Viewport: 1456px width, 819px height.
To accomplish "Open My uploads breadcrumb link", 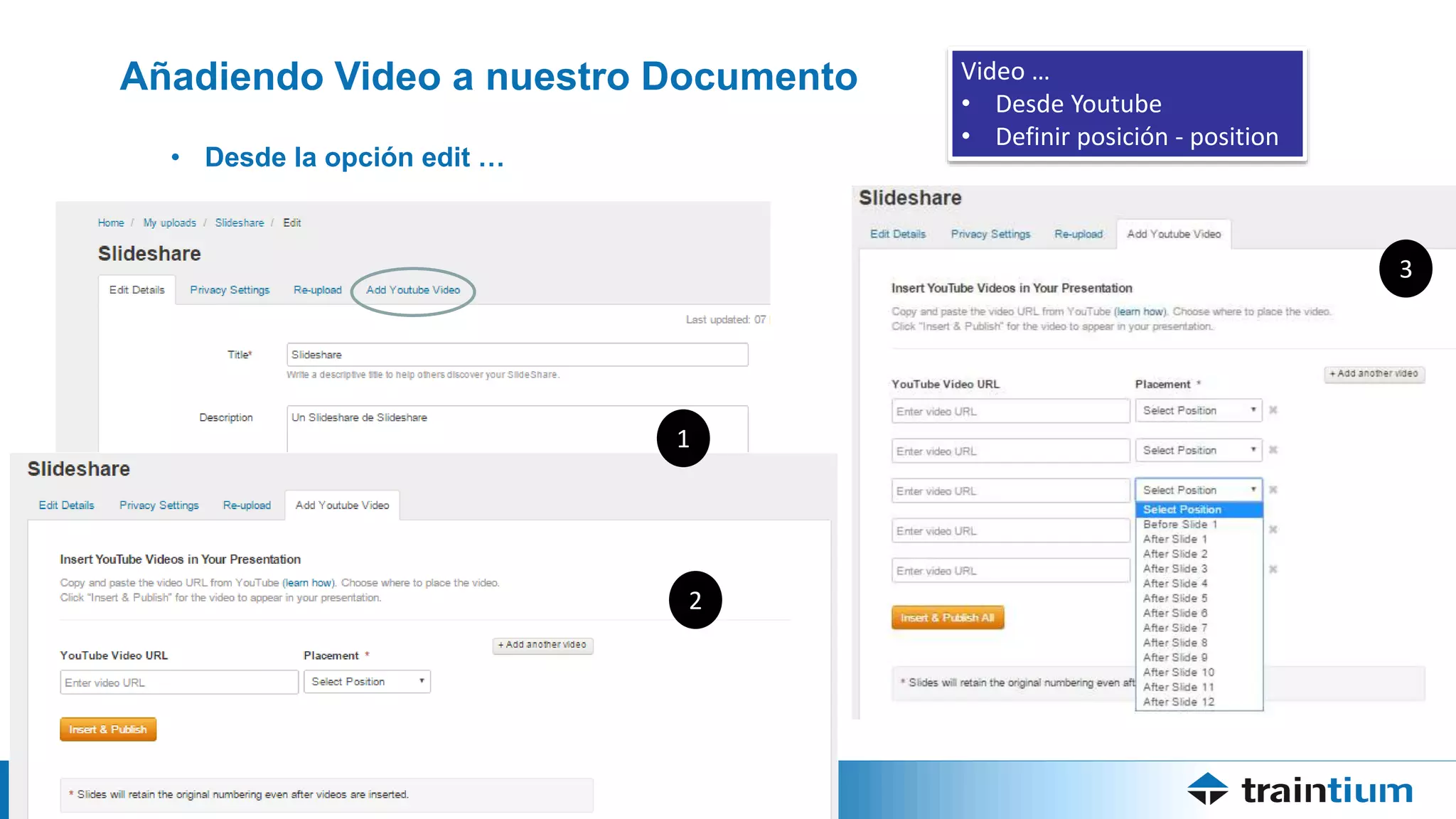I will pos(169,223).
